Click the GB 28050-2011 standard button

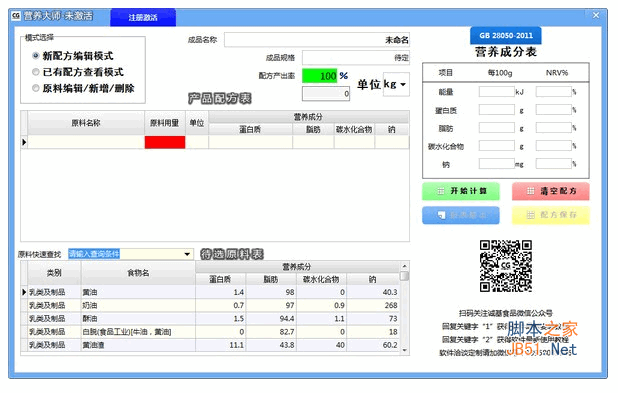coord(506,35)
